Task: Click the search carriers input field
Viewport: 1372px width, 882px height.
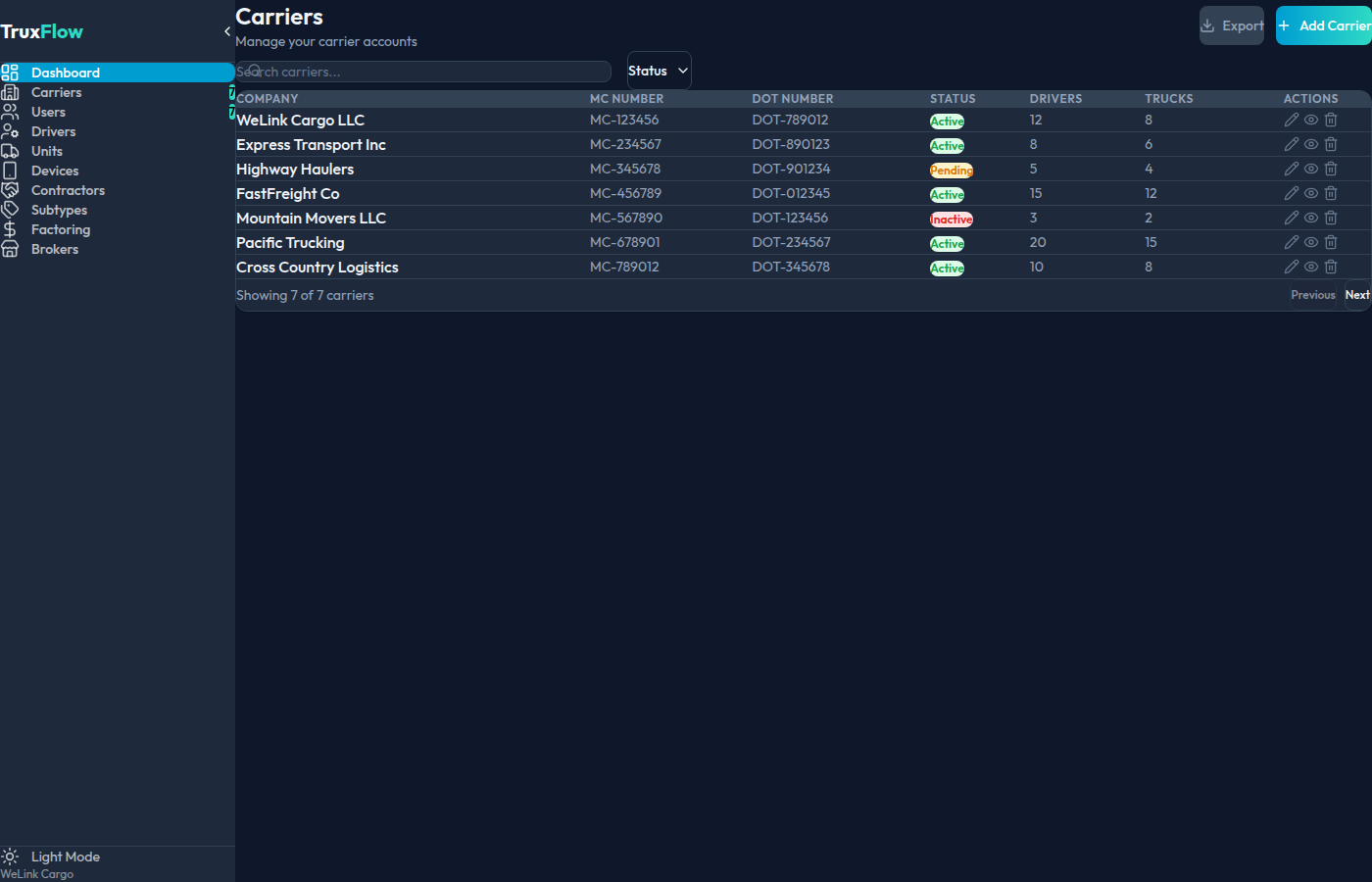Action: pyautogui.click(x=423, y=71)
